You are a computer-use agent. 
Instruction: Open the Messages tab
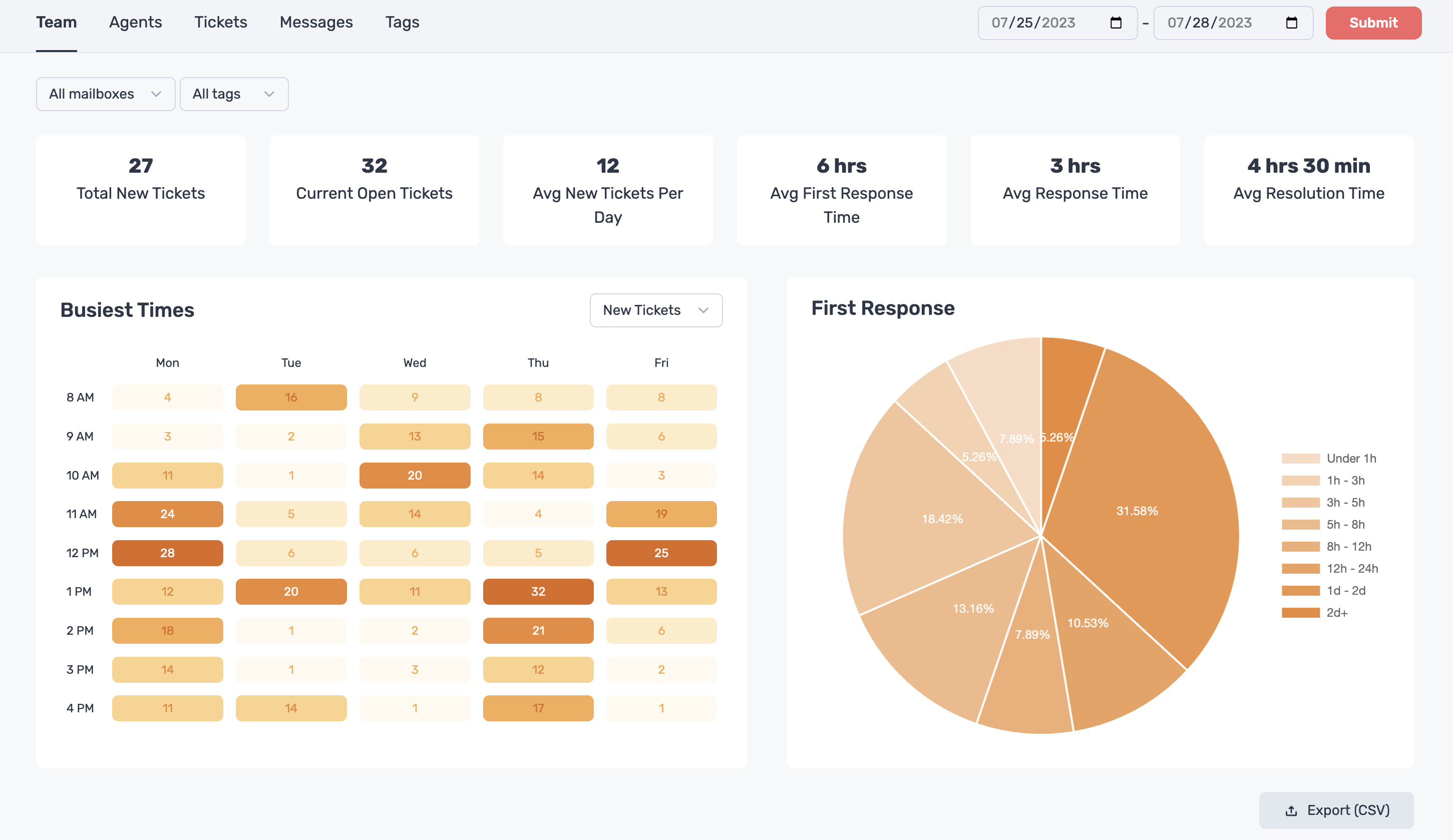point(316,23)
